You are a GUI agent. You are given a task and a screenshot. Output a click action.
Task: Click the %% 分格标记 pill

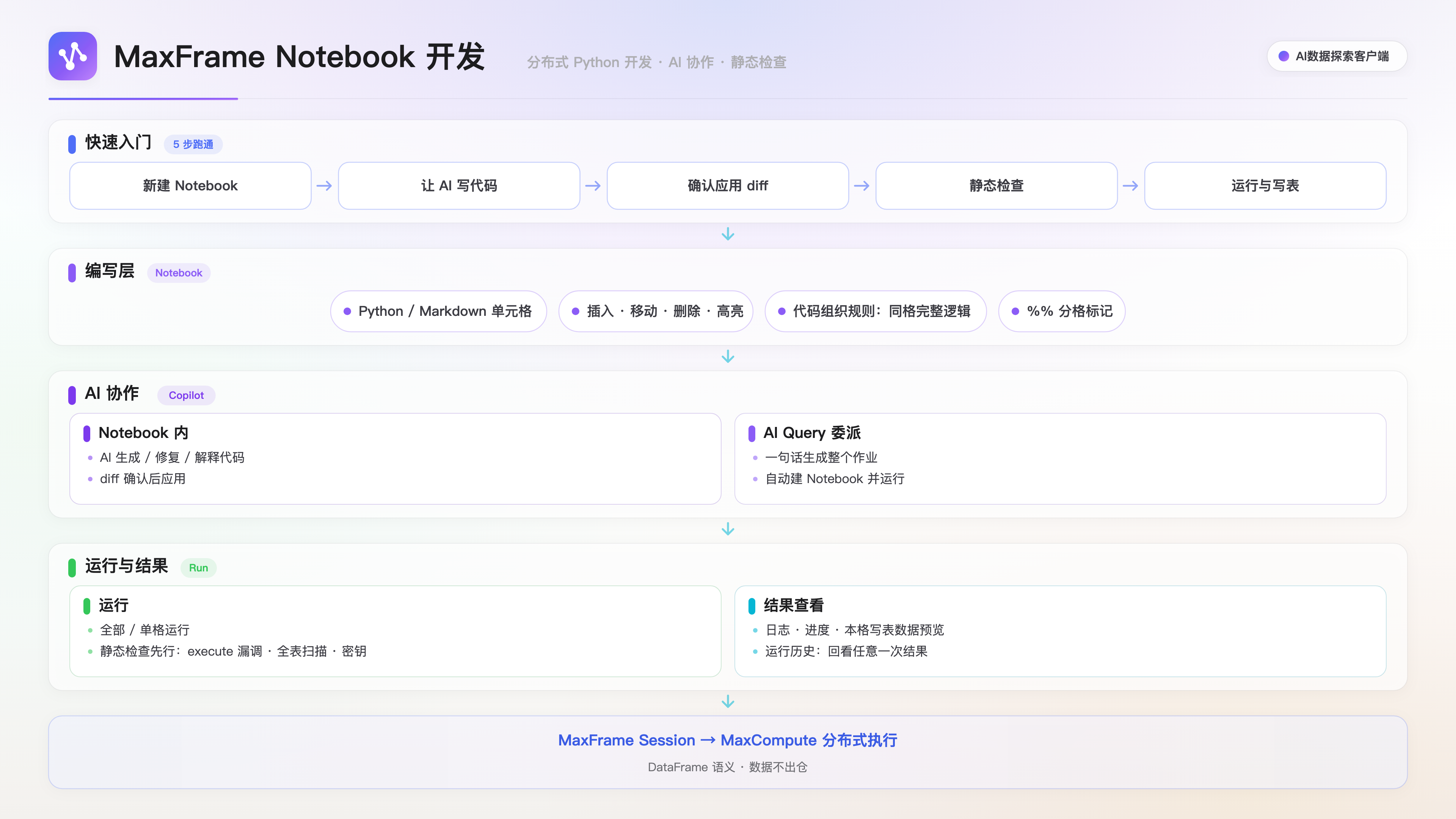pyautogui.click(x=1062, y=311)
